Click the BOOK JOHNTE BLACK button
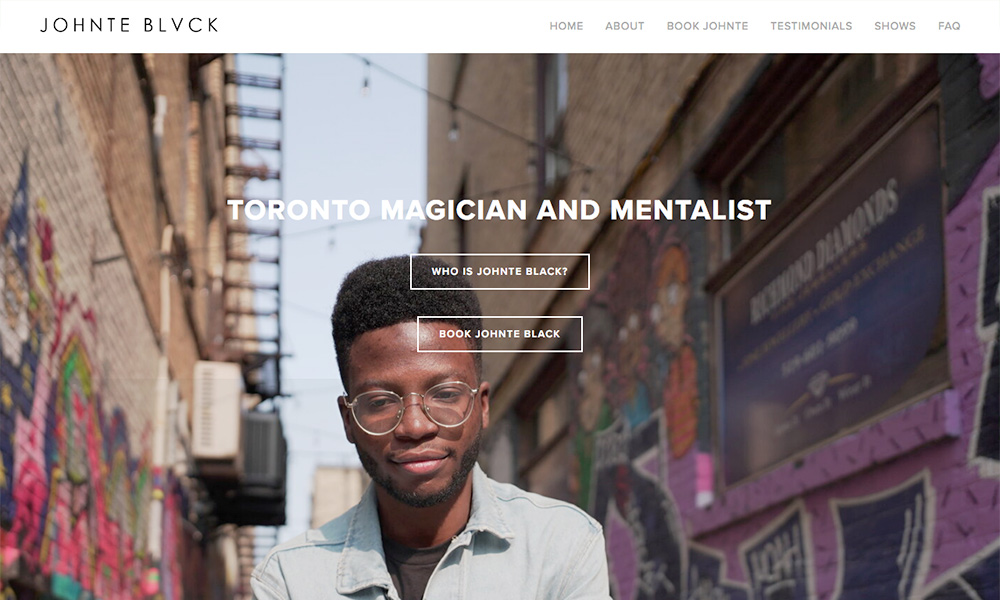 (x=499, y=333)
